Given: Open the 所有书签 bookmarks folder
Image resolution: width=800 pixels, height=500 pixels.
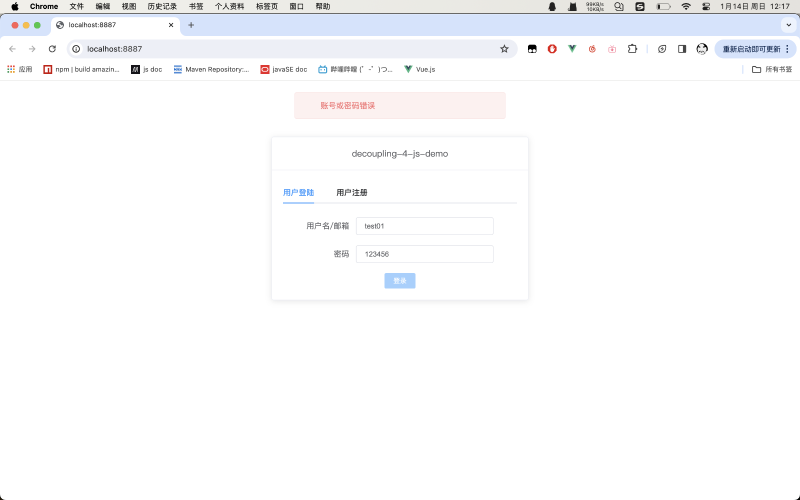Looking at the screenshot, I should pyautogui.click(x=771, y=69).
